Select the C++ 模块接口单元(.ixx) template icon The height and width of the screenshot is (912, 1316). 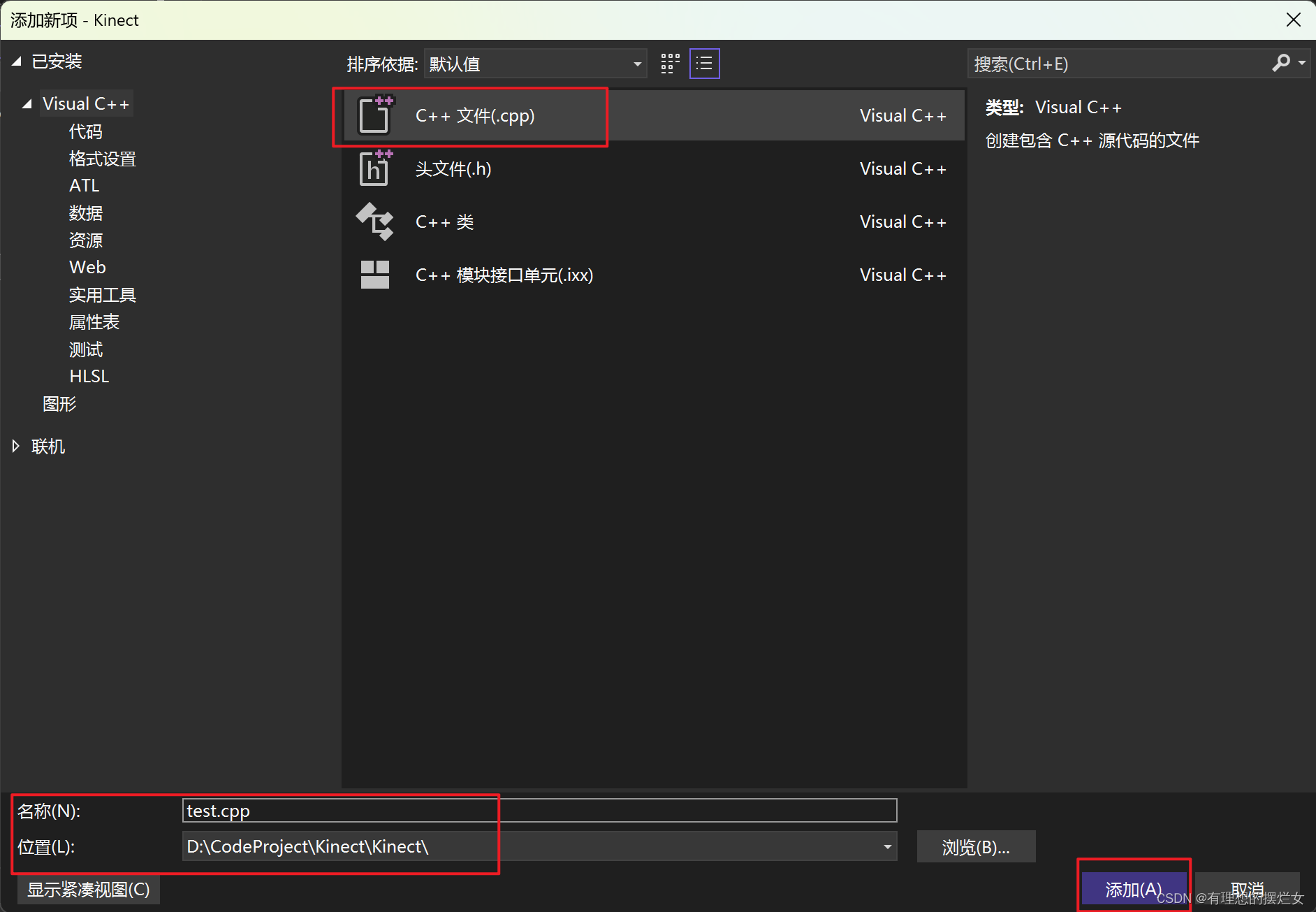(x=375, y=275)
